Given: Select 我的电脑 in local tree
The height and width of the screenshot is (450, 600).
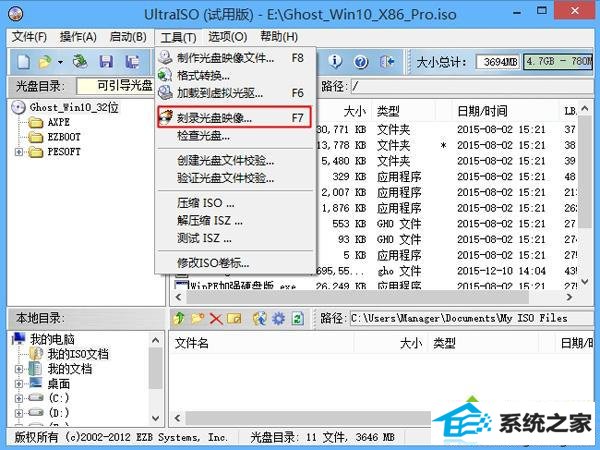Looking at the screenshot, I should pos(52,339).
